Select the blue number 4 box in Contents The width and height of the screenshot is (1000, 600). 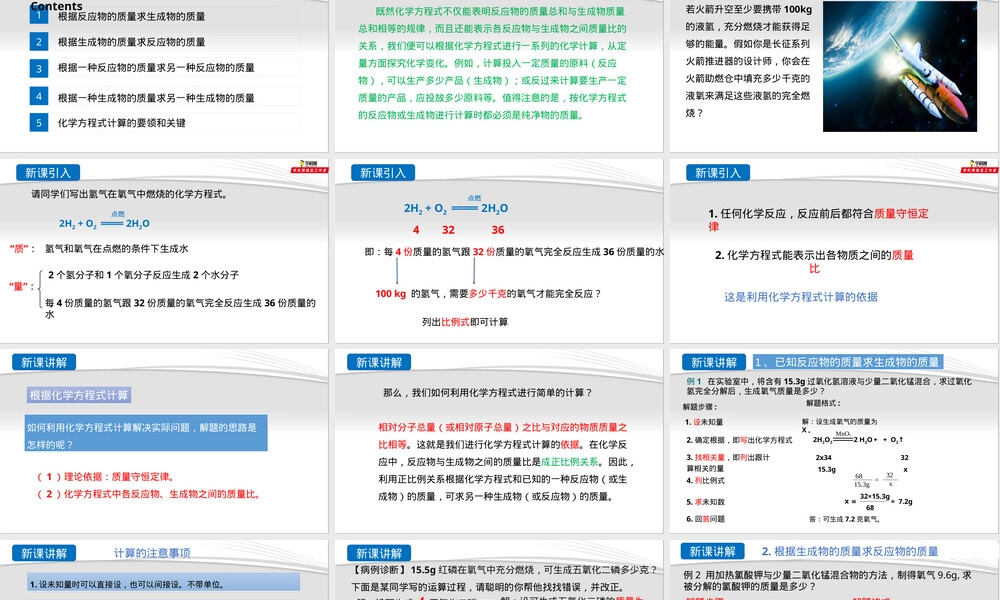pyautogui.click(x=39, y=96)
